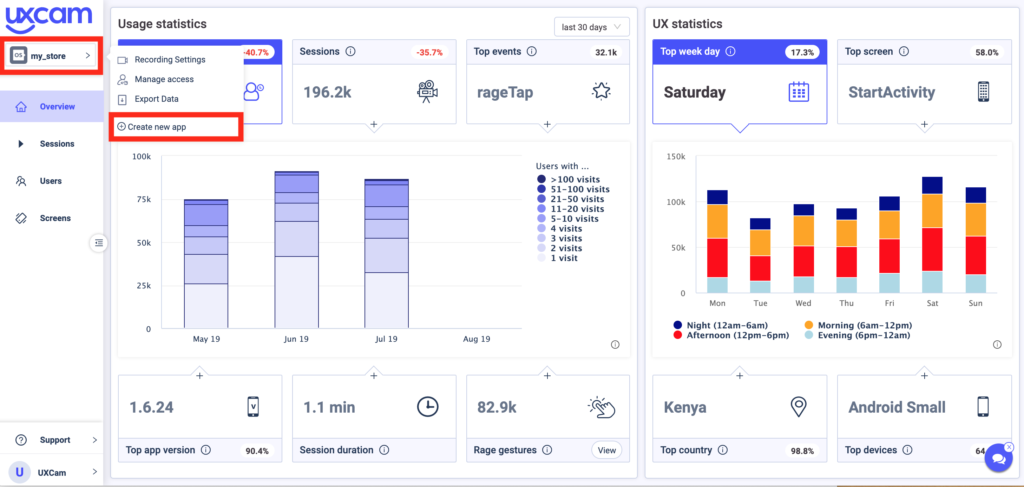Collapse the sidebar with the toggle button
1024x487 pixels.
(x=99, y=243)
